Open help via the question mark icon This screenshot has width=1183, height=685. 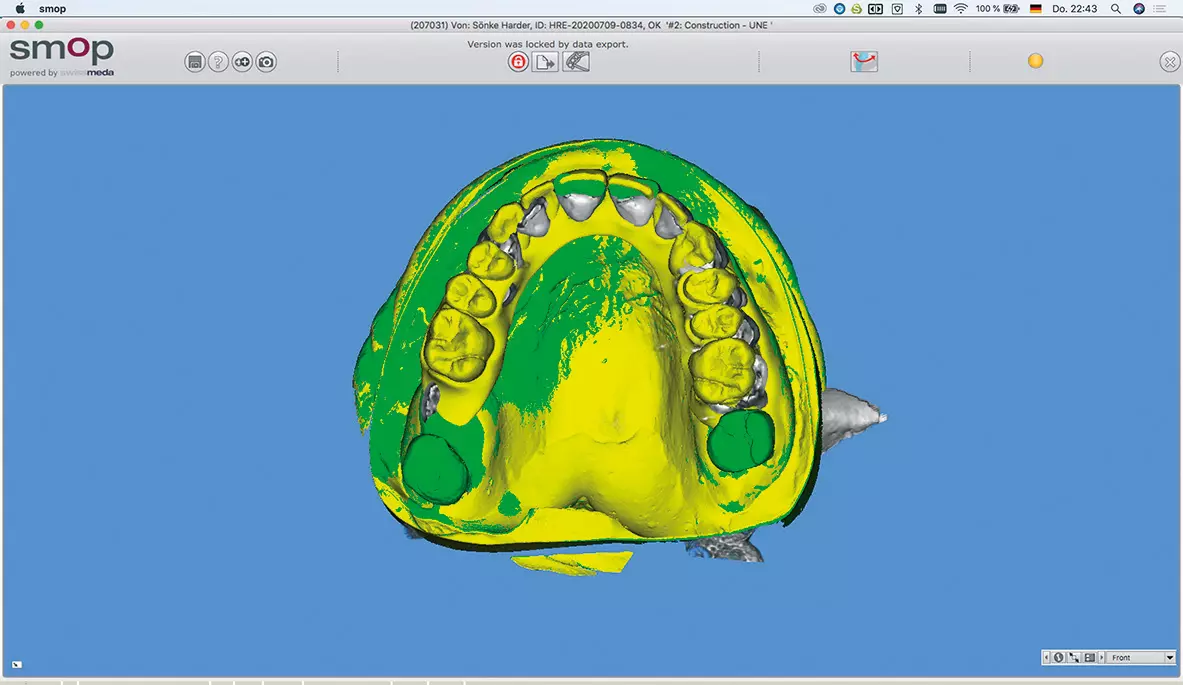pos(218,62)
